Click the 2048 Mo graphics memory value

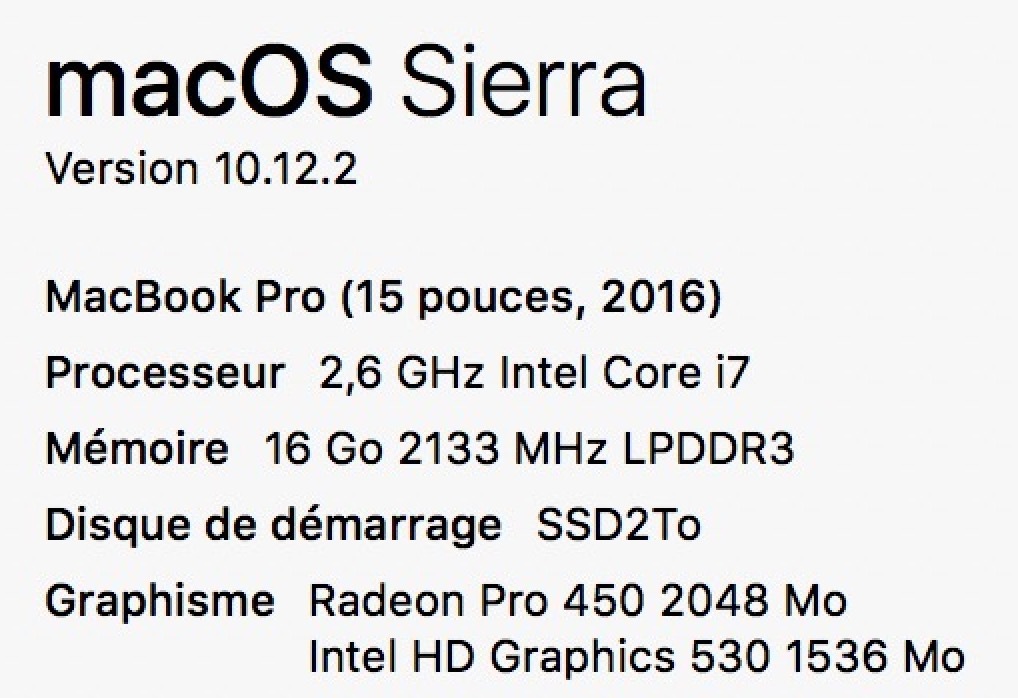(754, 600)
